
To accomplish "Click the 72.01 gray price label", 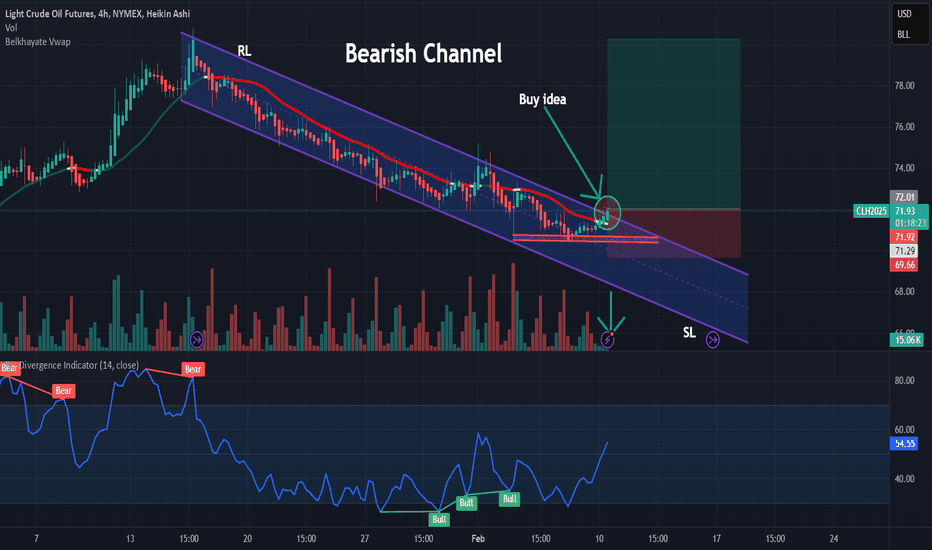I will [904, 197].
